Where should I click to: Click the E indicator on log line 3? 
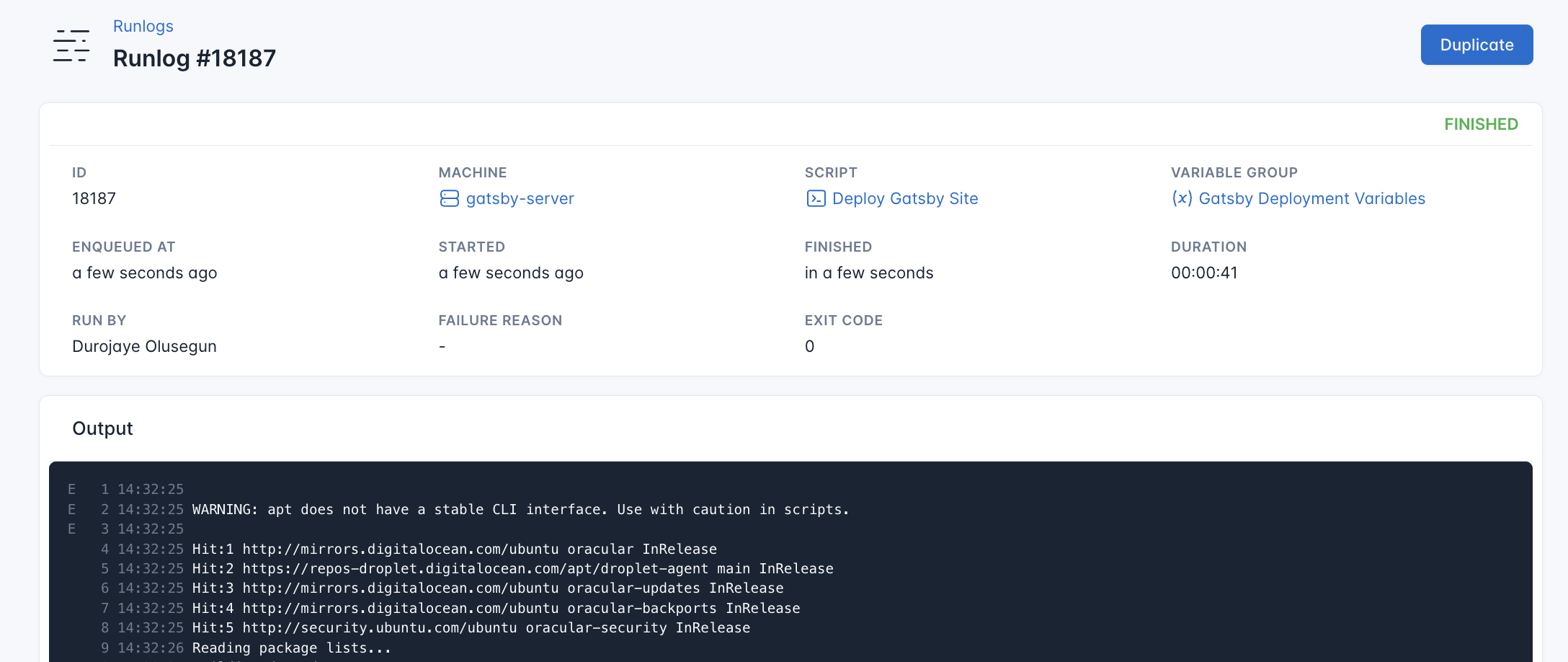pos(71,529)
